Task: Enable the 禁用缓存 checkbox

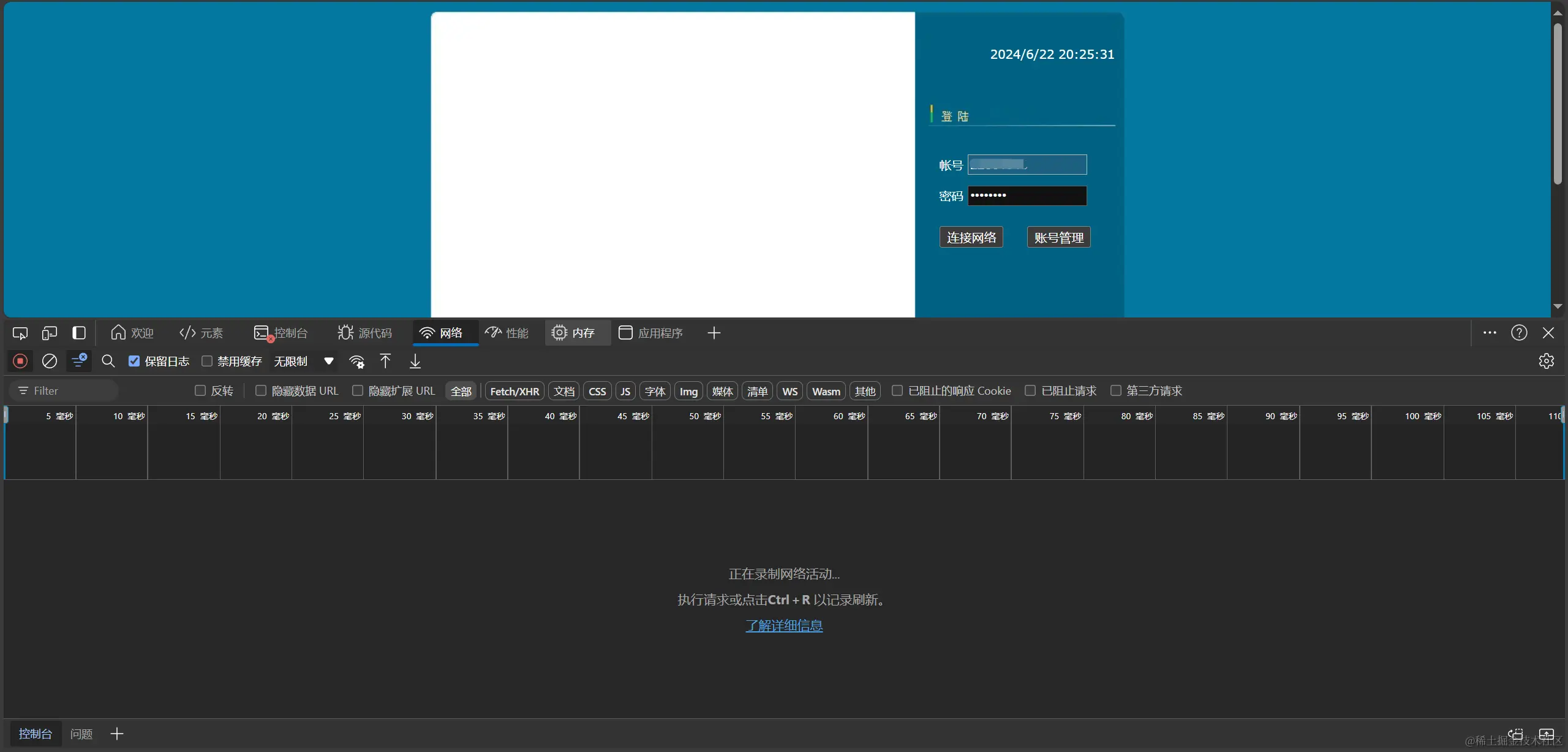Action: click(x=207, y=361)
